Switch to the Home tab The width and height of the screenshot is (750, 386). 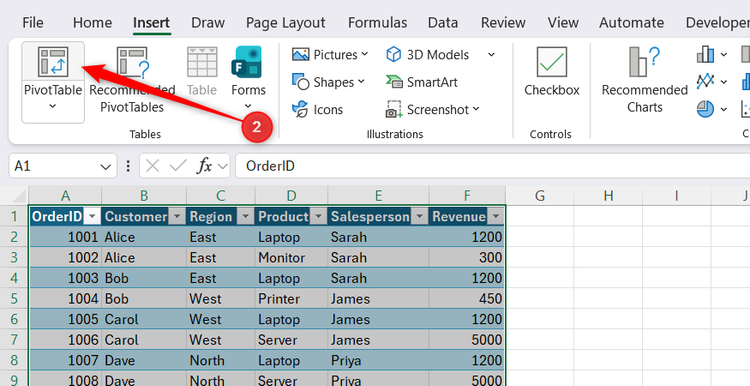point(92,22)
